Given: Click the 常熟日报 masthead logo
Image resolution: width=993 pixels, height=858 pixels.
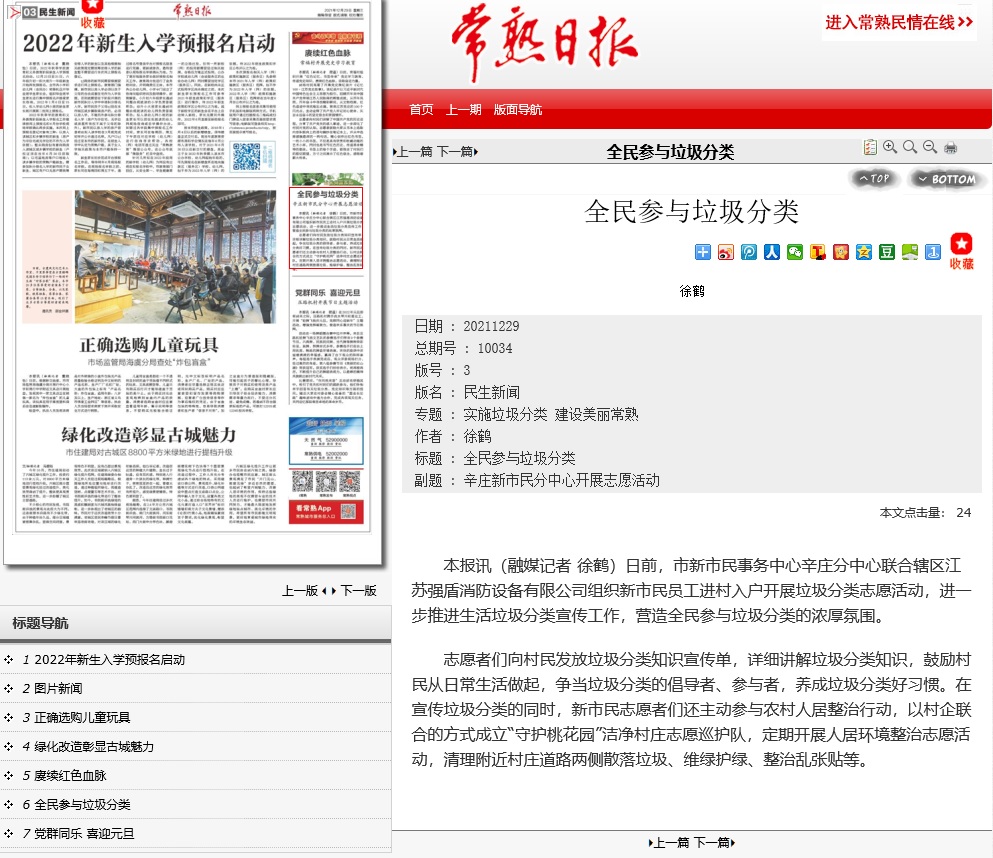Looking at the screenshot, I should click(544, 43).
